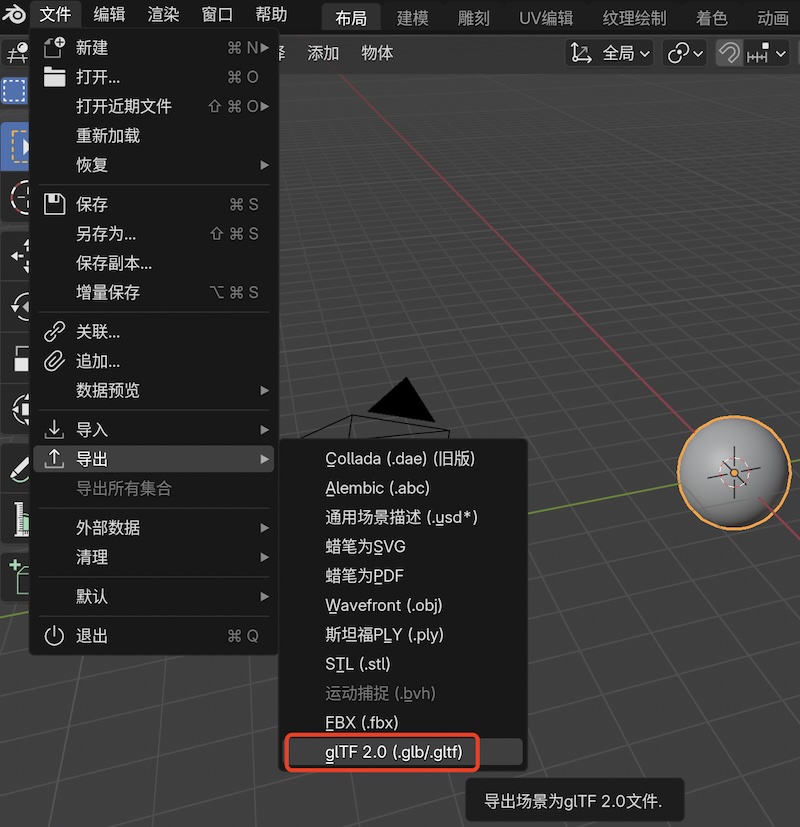Expand the 数据预览 submenu
Screen dimensions: 800x827
point(153,390)
